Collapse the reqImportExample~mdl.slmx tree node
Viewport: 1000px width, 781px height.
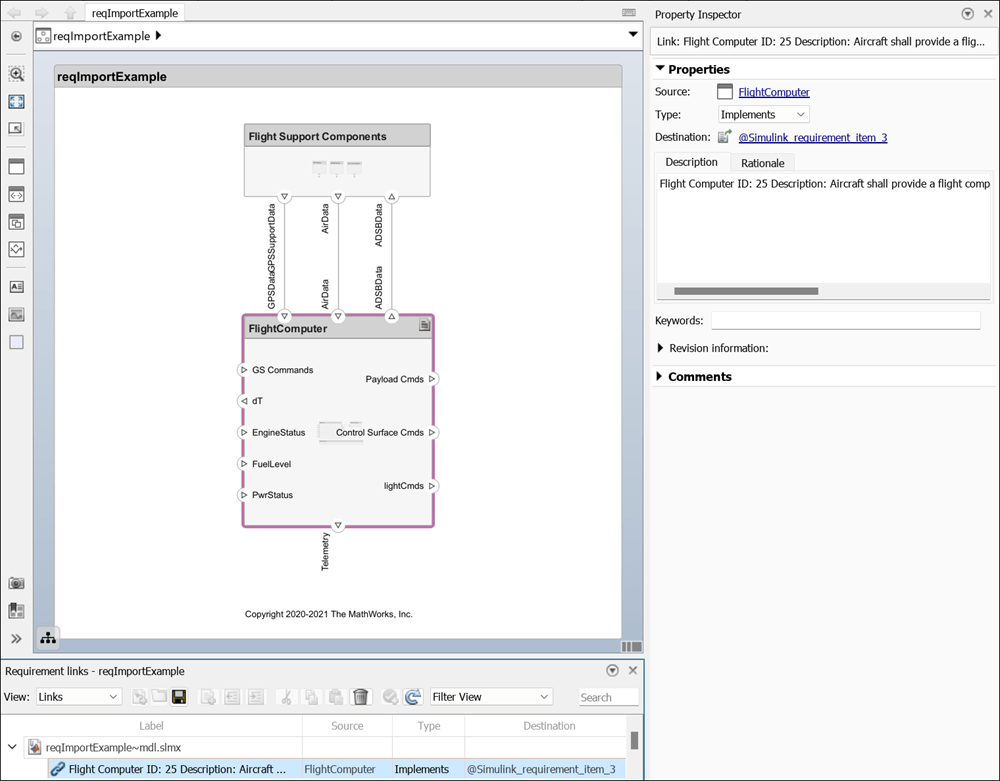click(12, 747)
